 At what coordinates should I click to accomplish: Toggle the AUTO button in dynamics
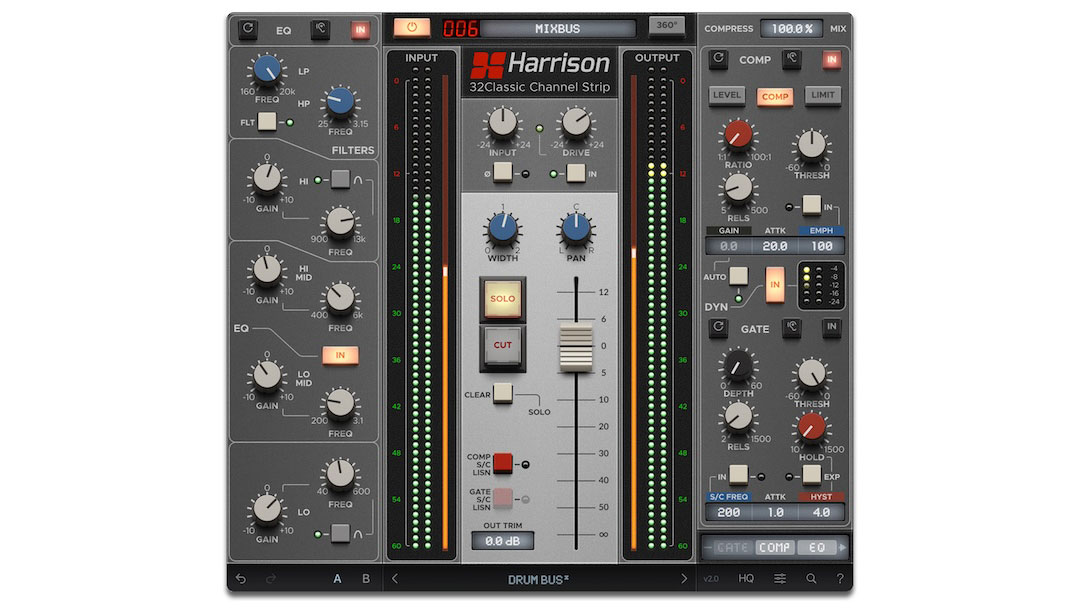(738, 275)
